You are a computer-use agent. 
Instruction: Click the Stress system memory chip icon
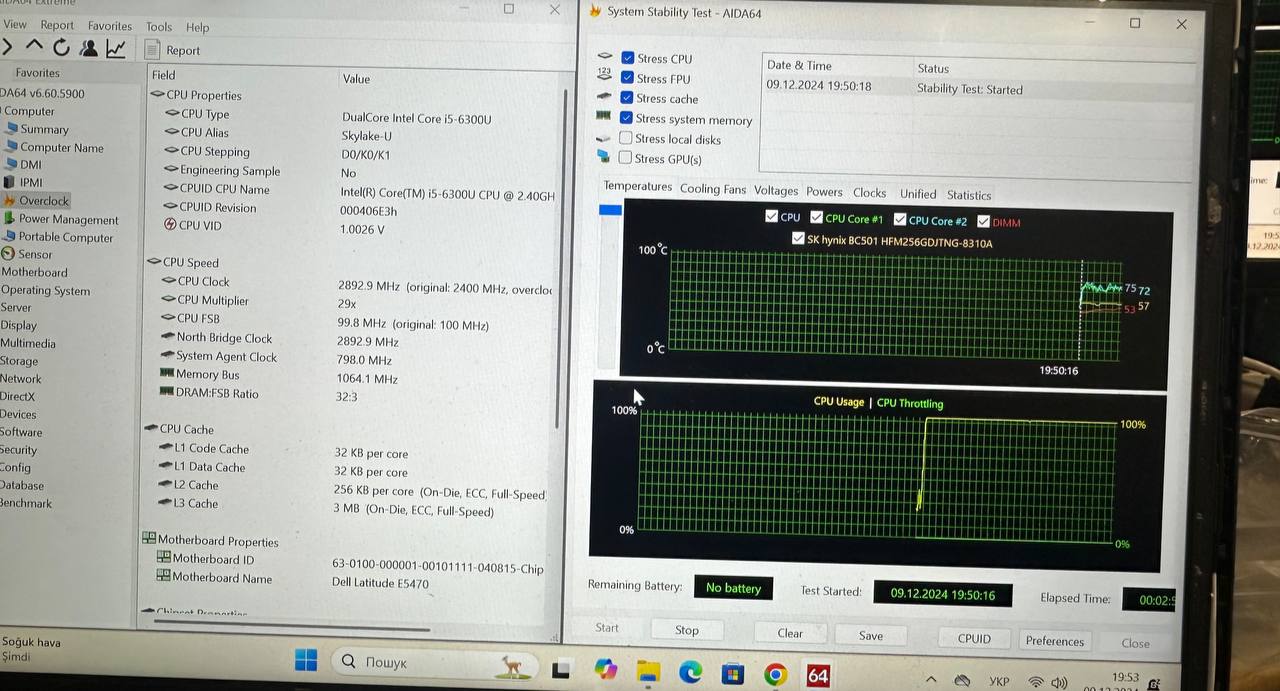coord(603,117)
